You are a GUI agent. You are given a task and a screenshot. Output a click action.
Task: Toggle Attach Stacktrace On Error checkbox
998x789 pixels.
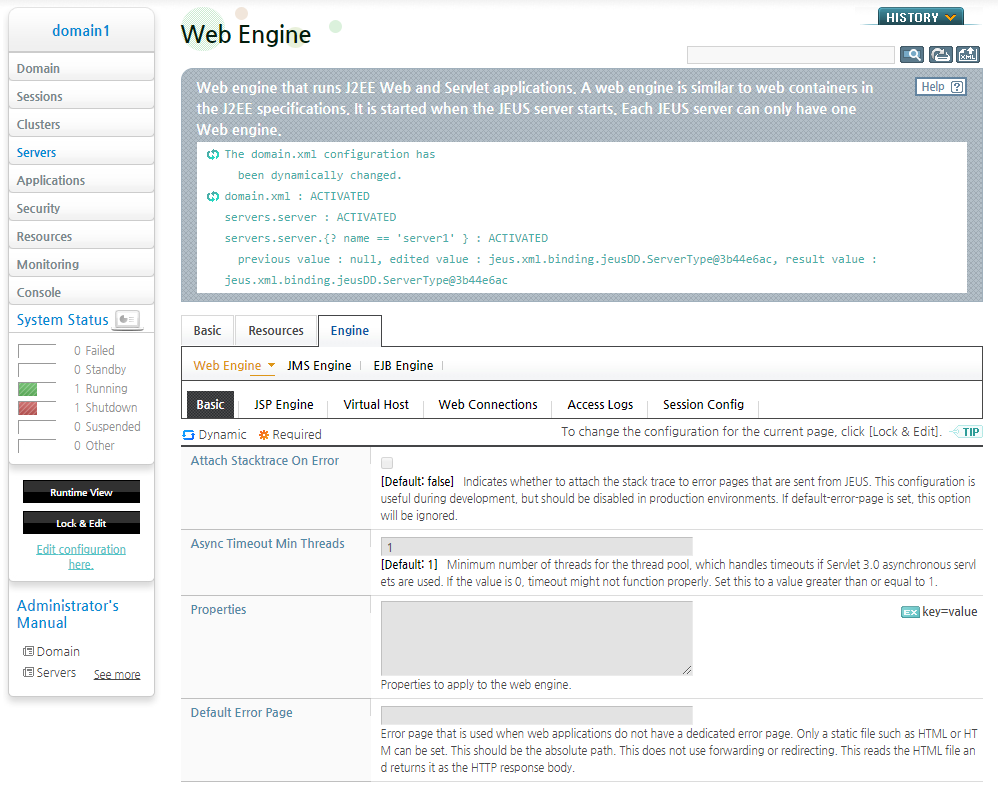coord(387,463)
